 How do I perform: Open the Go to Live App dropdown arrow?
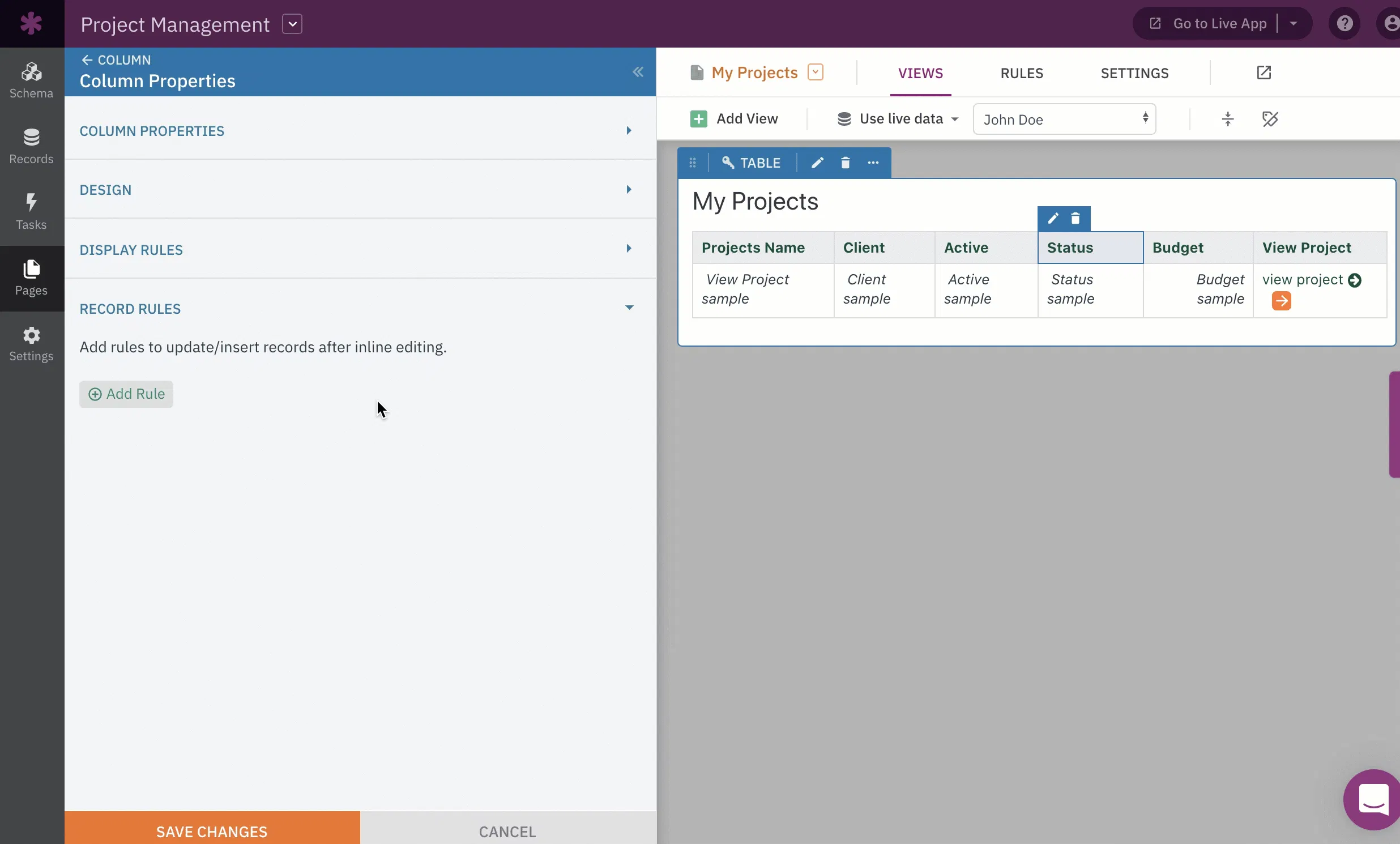point(1293,24)
